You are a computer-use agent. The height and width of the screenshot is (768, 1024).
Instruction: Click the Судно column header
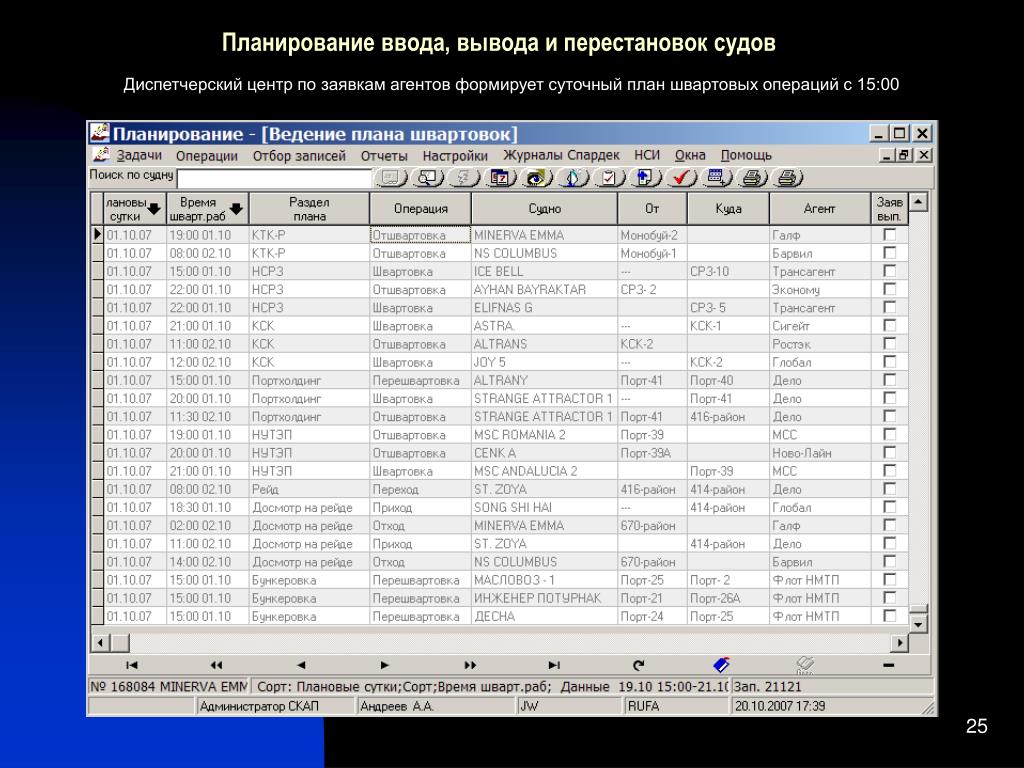[x=545, y=209]
